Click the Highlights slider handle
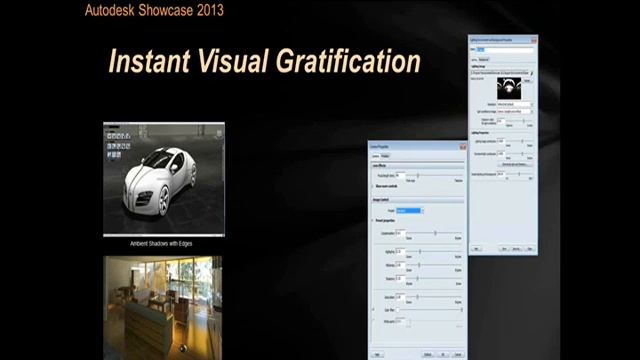The image size is (640, 360). (x=420, y=251)
